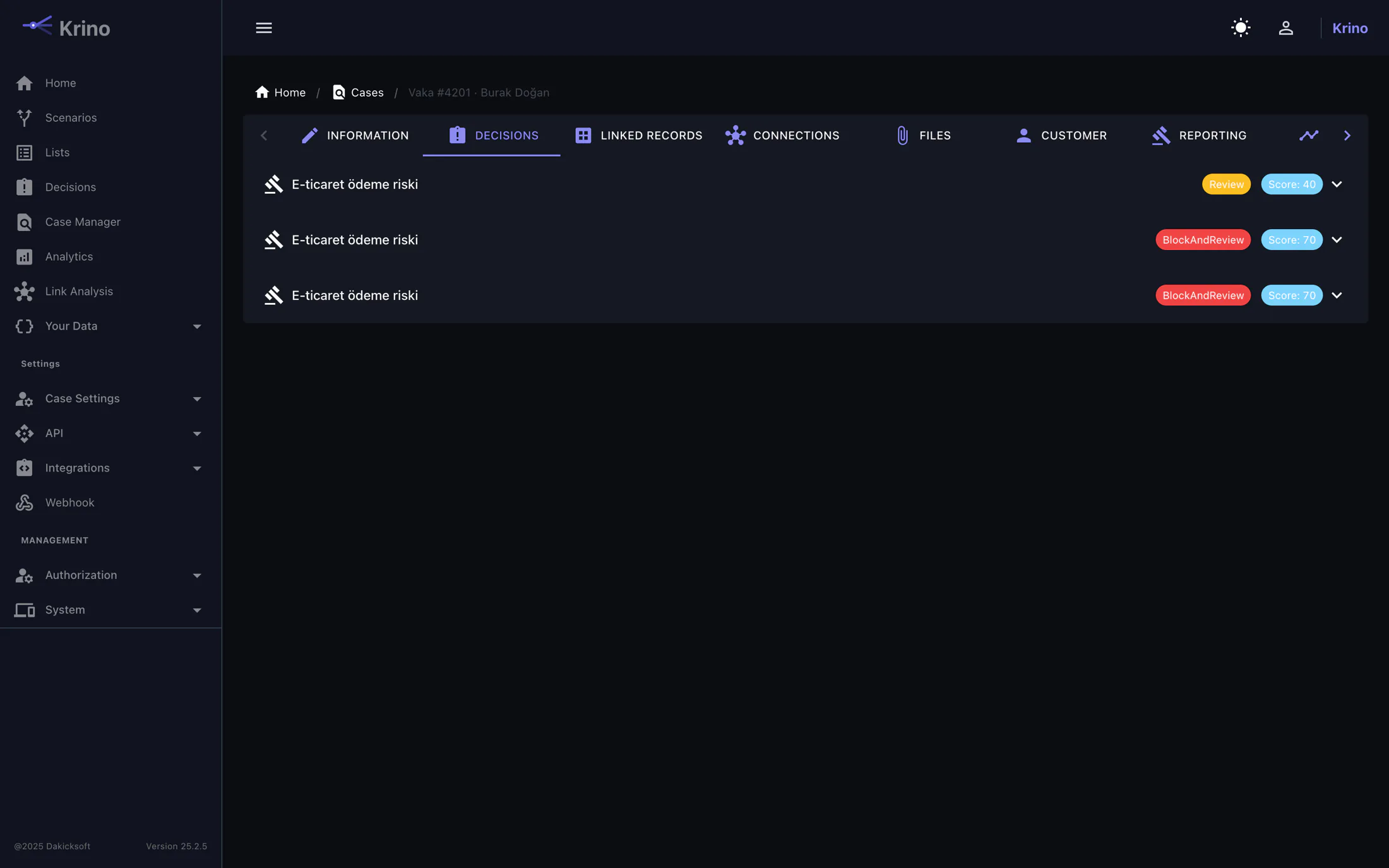Screen dimensions: 1389x868
Task: Open Analytics in the sidebar
Action: 110,256
